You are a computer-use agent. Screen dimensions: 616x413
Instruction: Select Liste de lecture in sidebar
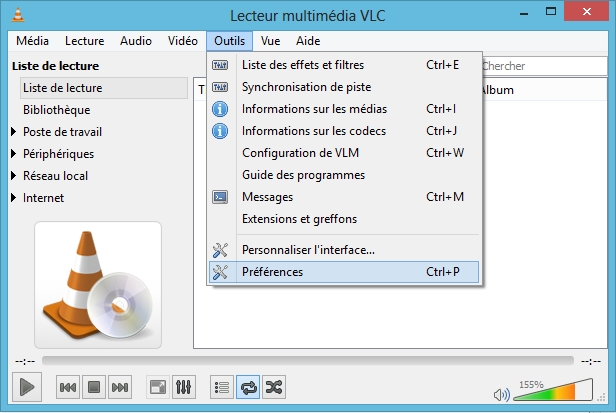point(104,88)
